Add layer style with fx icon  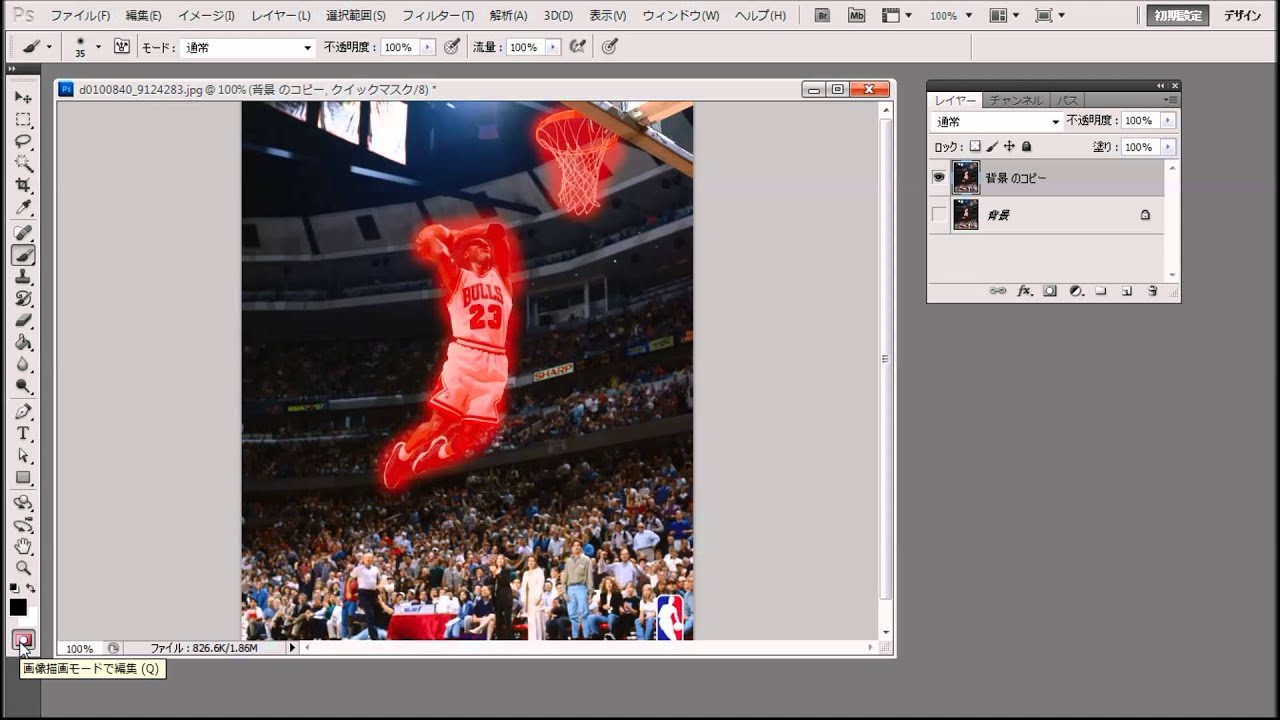pyautogui.click(x=1024, y=291)
